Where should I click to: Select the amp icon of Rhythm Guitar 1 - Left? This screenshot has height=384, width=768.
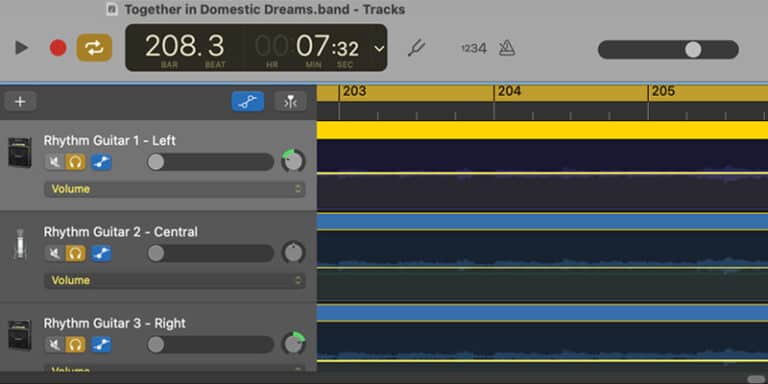tap(20, 153)
